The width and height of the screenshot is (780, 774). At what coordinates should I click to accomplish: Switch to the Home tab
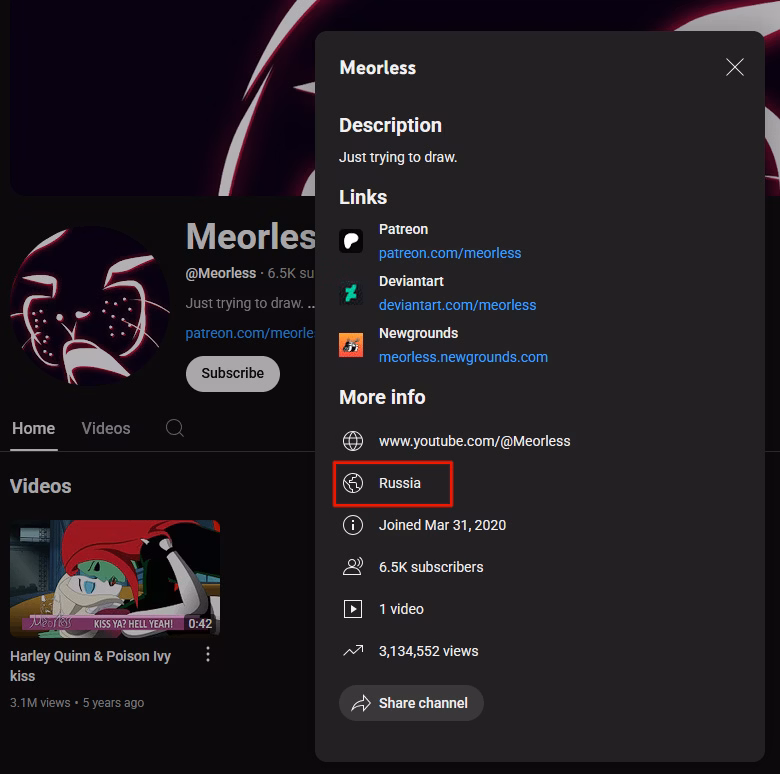(33, 428)
